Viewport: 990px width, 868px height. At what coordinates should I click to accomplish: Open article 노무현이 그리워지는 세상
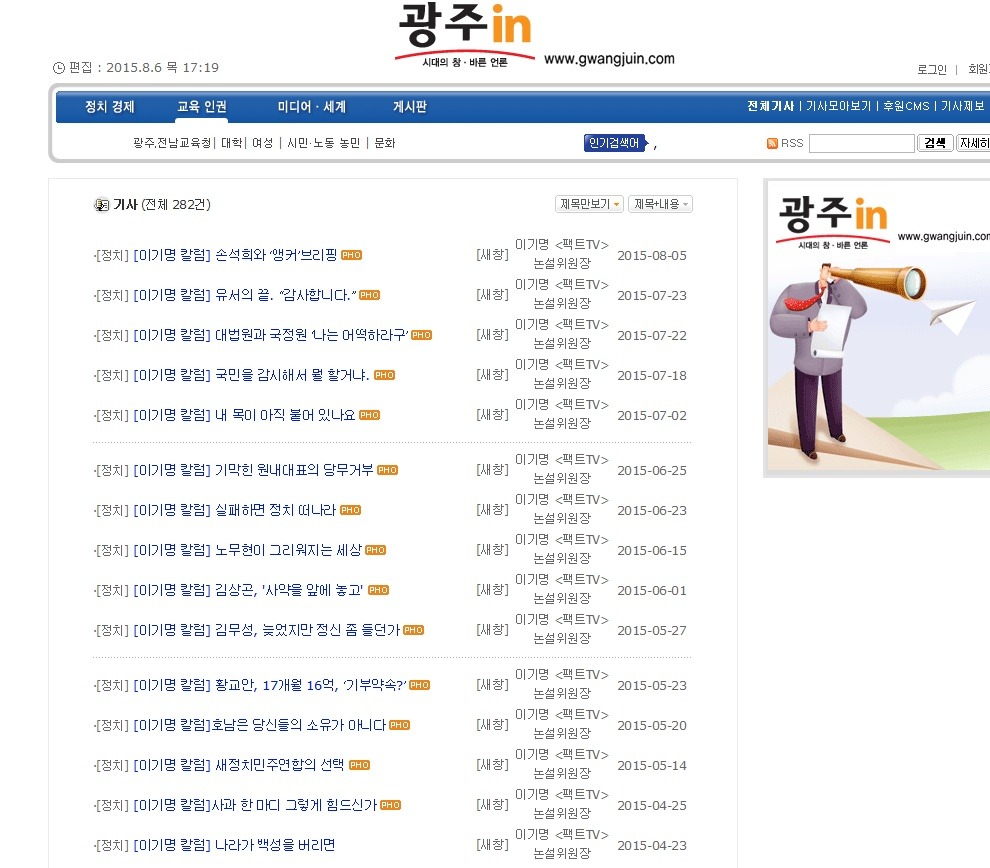(x=288, y=550)
